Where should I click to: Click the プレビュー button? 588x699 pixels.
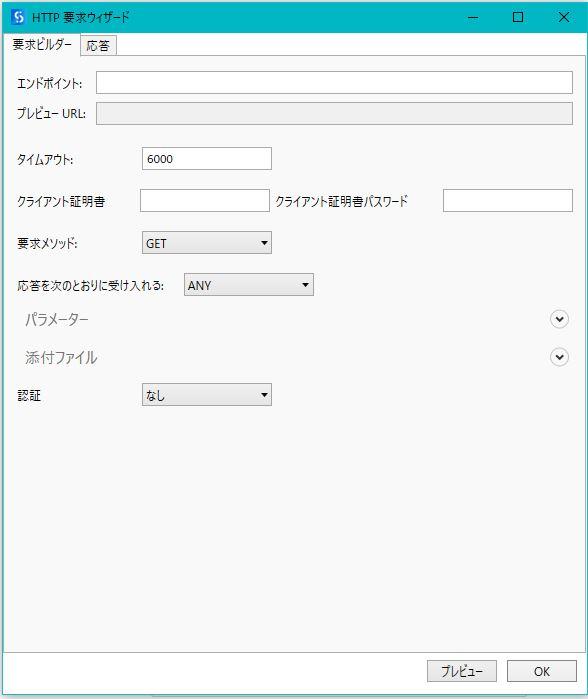click(461, 671)
